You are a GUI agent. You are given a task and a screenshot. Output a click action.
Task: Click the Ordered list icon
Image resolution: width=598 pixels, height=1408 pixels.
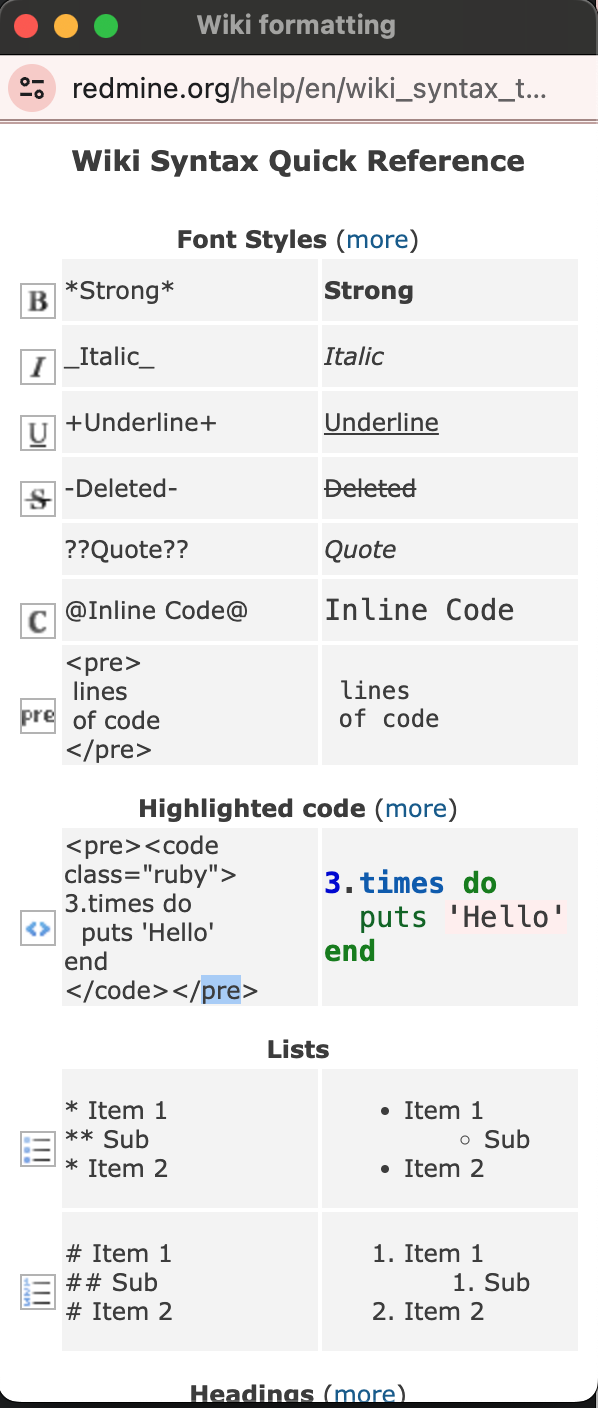click(38, 1292)
